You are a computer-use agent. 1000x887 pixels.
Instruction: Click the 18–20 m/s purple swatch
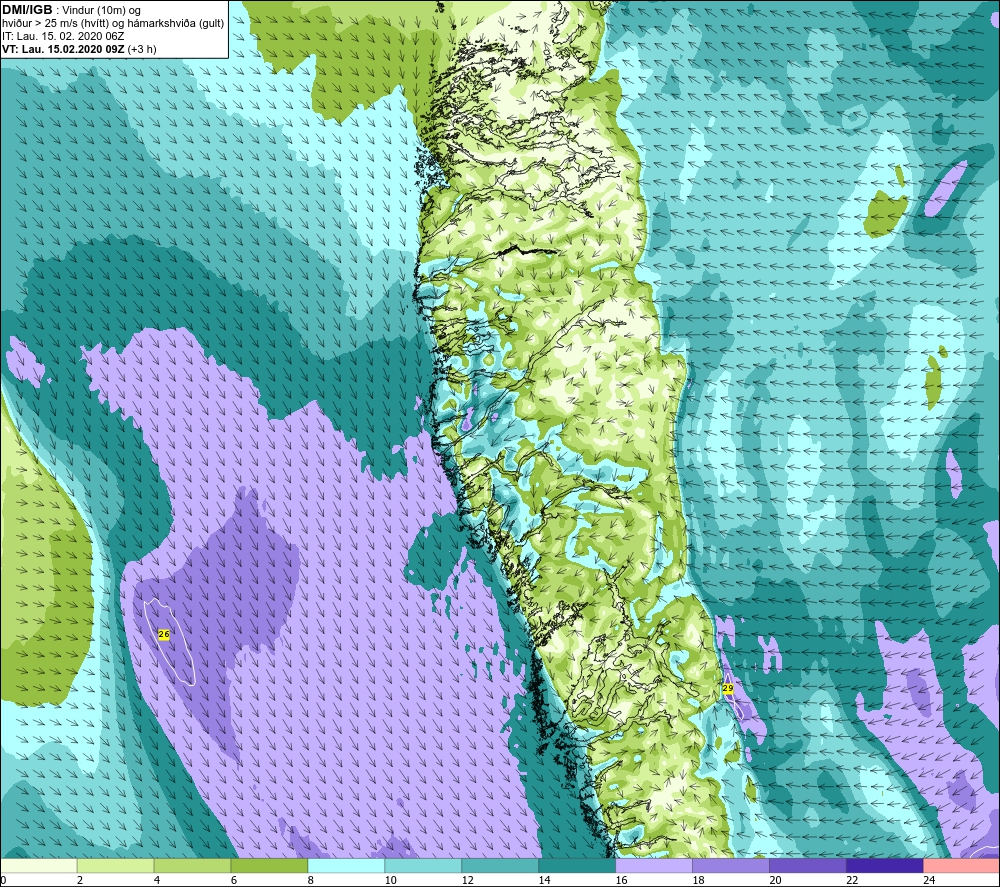coord(731,866)
